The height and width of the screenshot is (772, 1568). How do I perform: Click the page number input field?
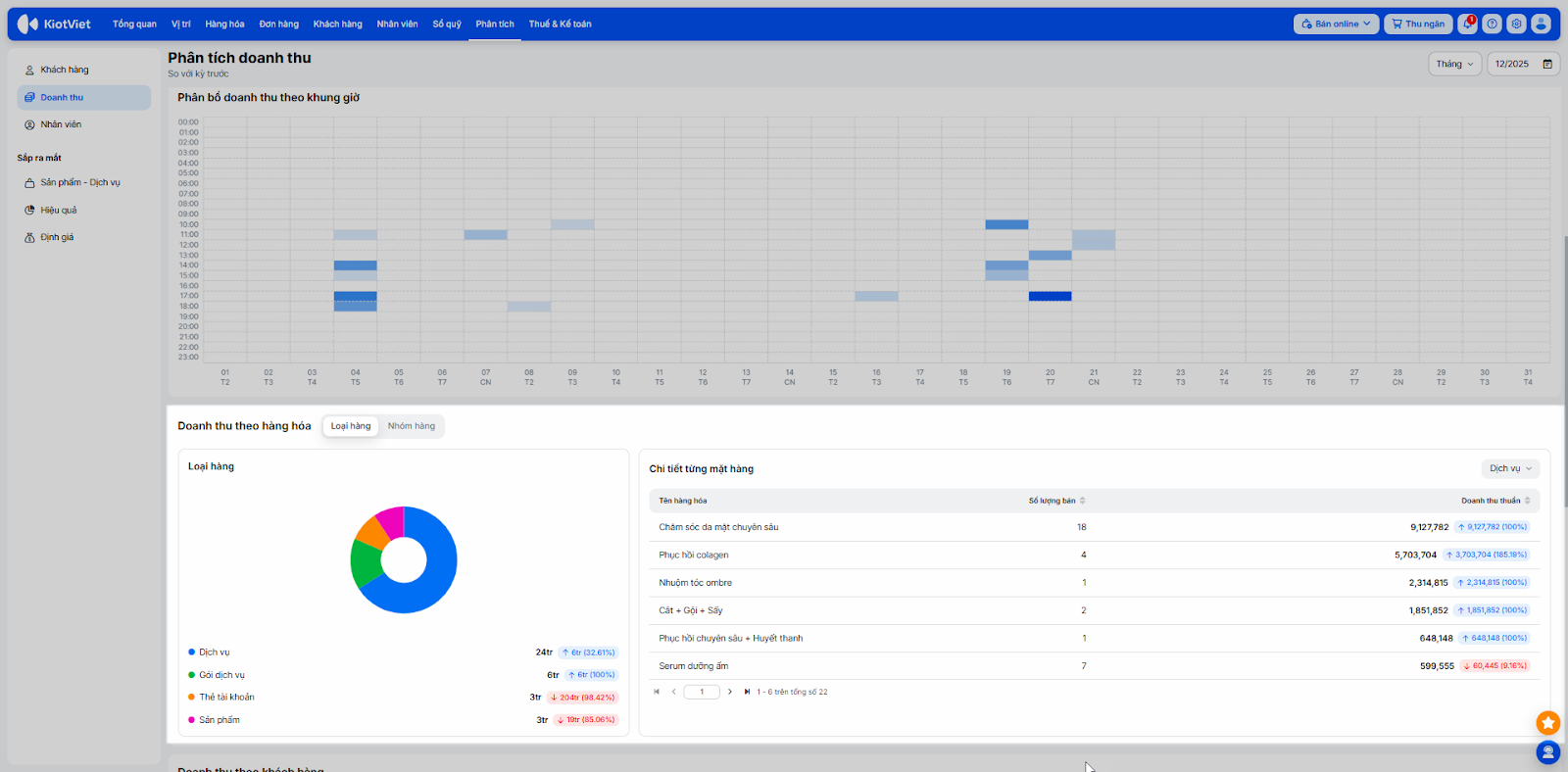tap(702, 692)
